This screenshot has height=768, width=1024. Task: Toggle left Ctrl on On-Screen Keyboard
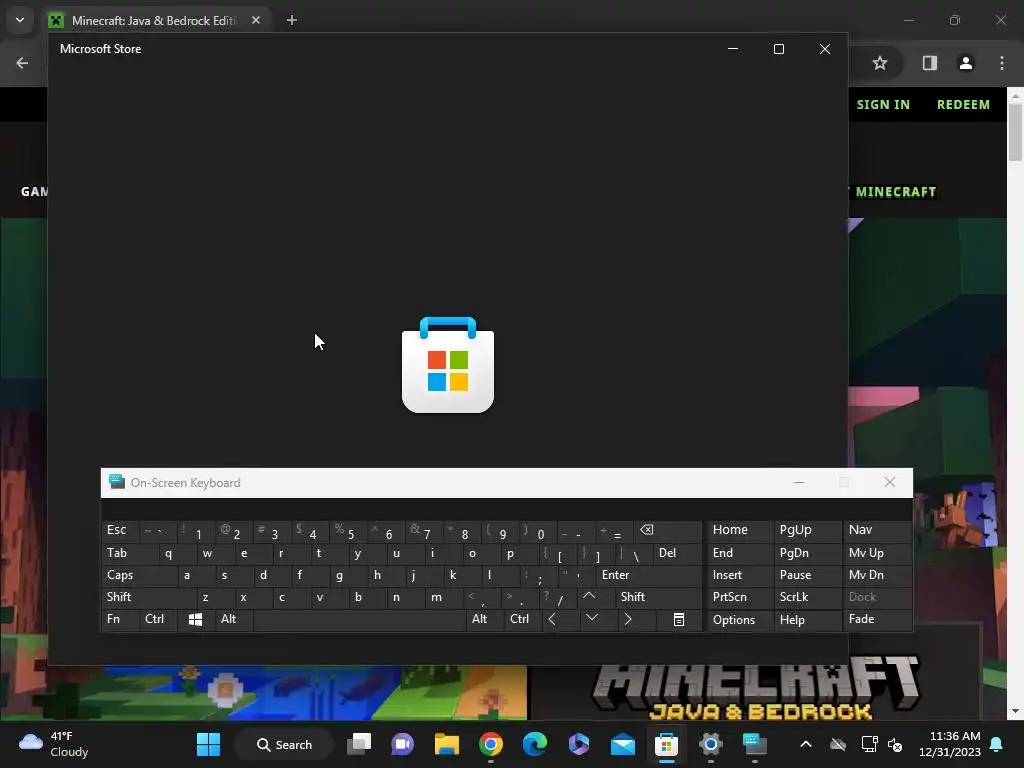point(157,619)
